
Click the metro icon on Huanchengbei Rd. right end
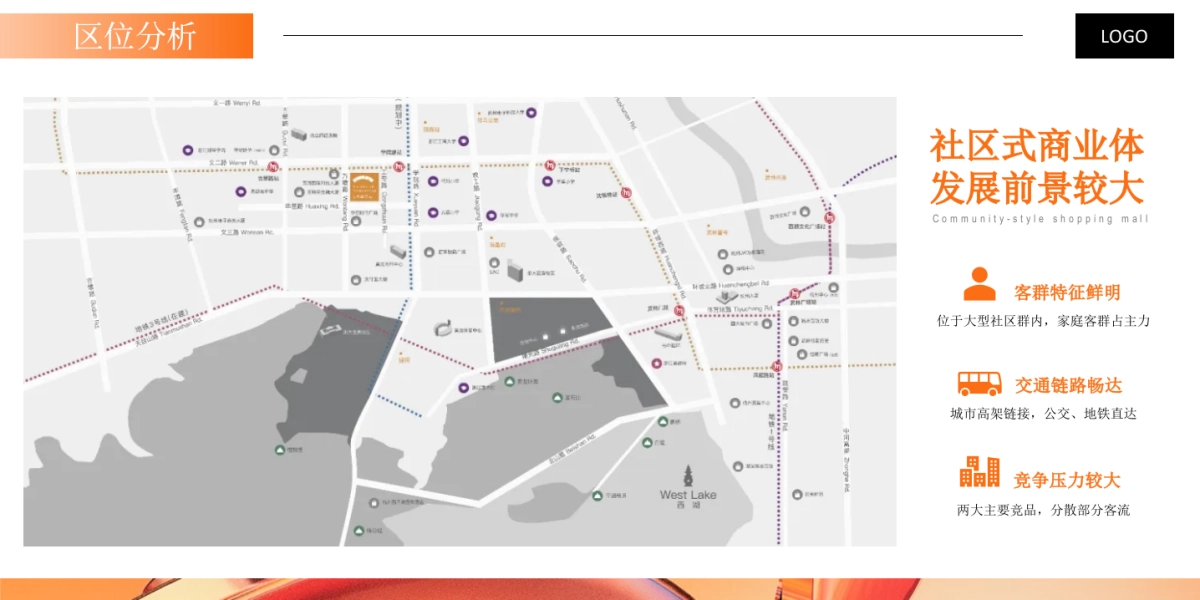point(795,294)
